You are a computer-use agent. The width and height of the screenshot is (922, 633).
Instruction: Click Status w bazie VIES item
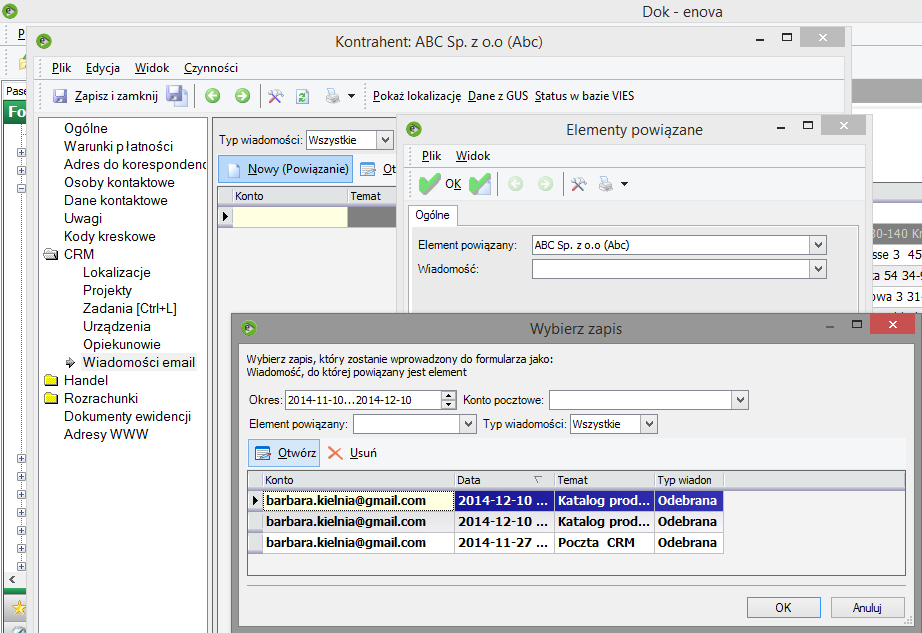click(584, 96)
